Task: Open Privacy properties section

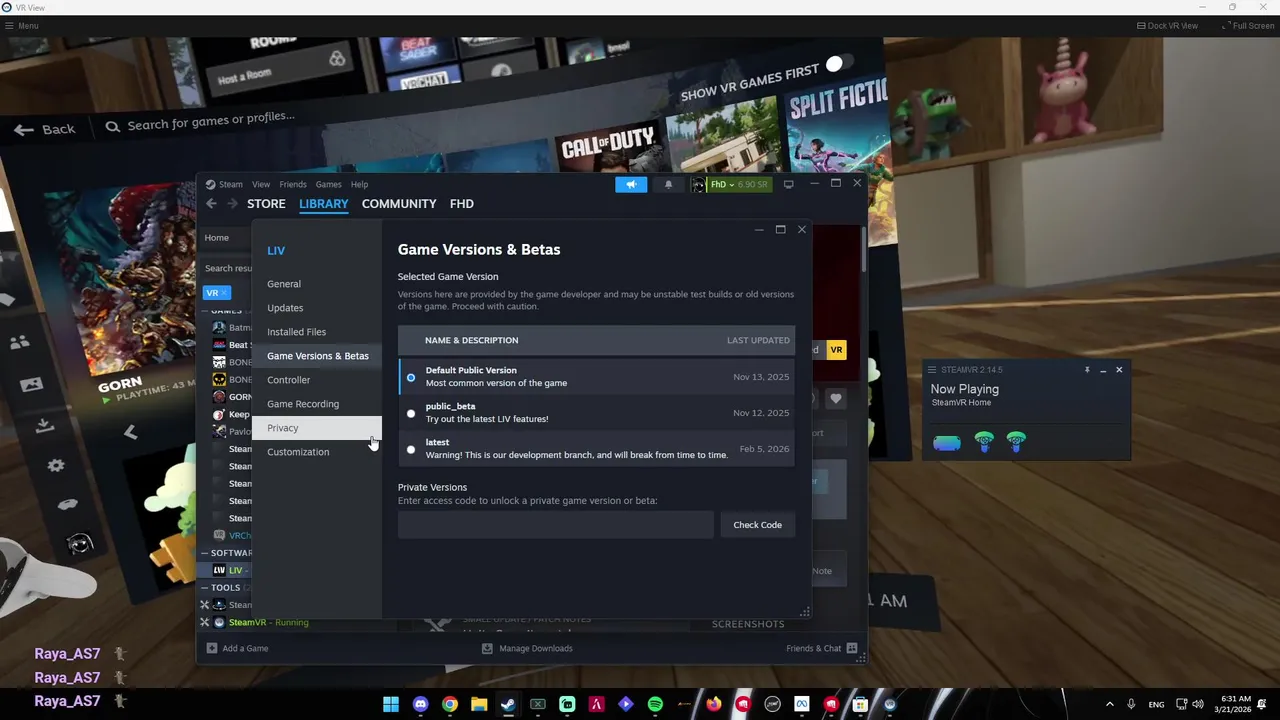Action: click(x=316, y=428)
